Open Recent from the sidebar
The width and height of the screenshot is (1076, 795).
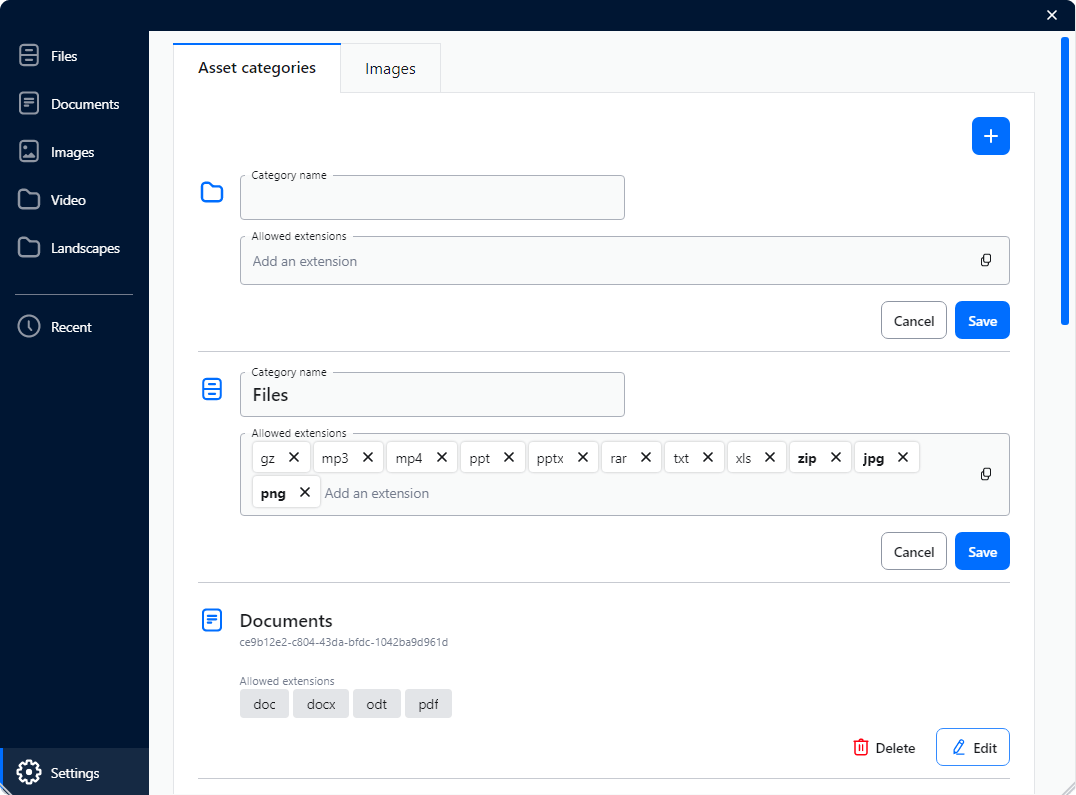pos(70,327)
